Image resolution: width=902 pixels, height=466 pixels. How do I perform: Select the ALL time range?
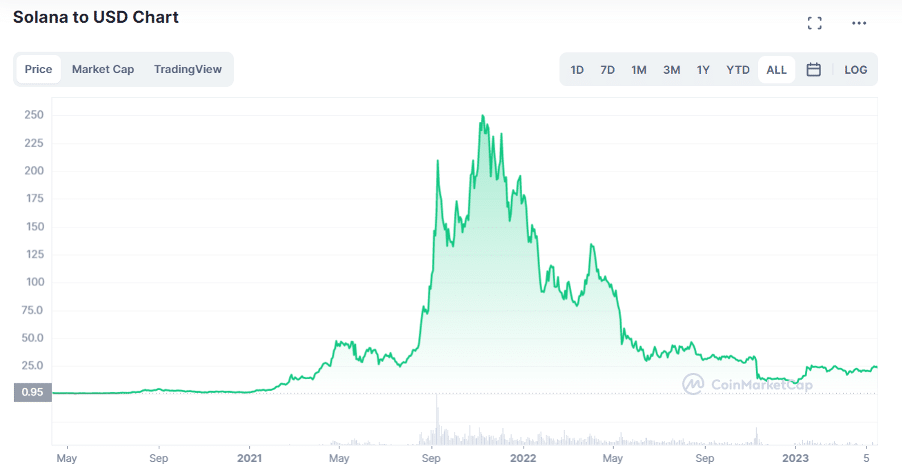[777, 70]
